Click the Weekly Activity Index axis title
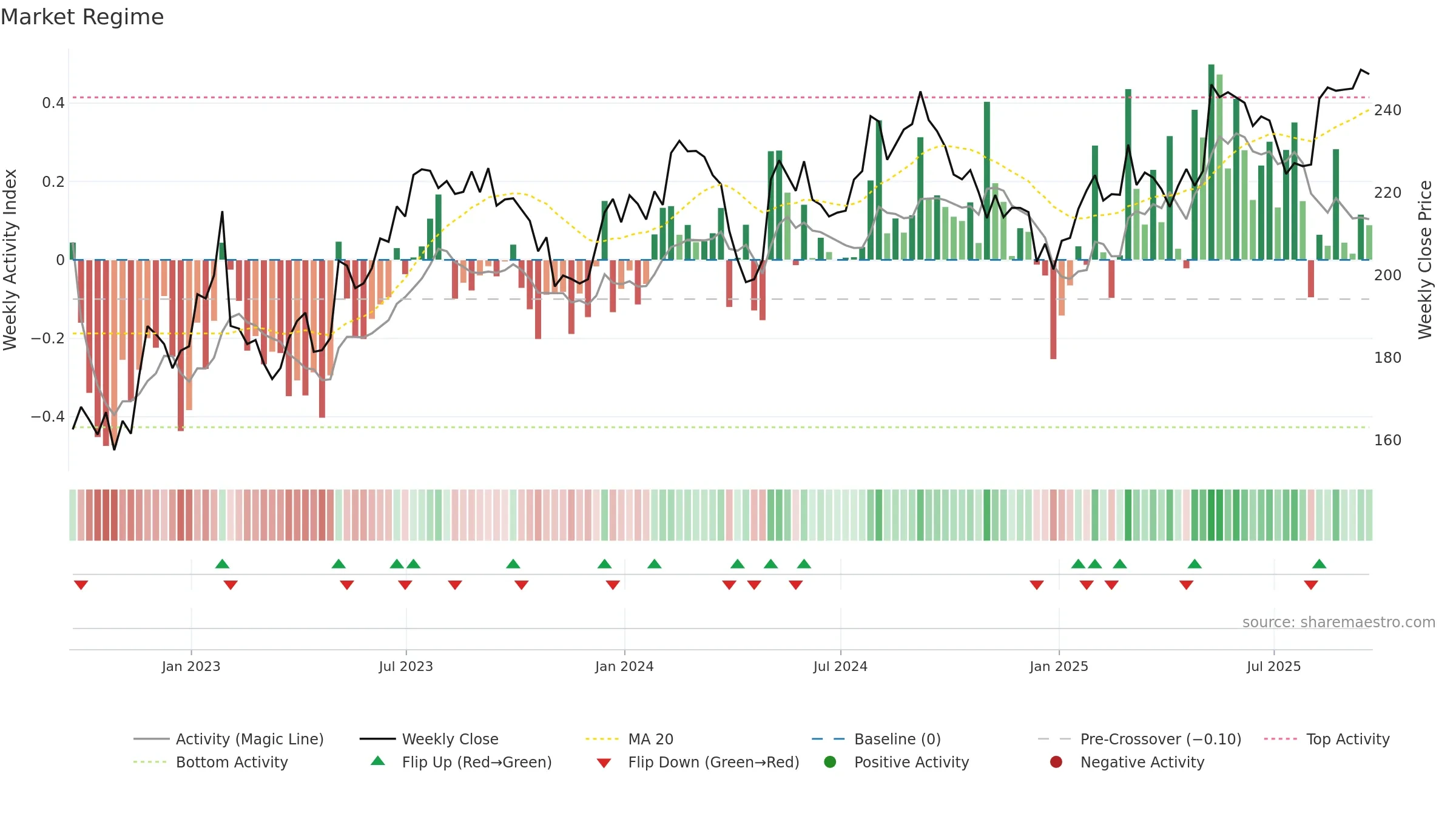The height and width of the screenshot is (819, 1456). (x=10, y=260)
